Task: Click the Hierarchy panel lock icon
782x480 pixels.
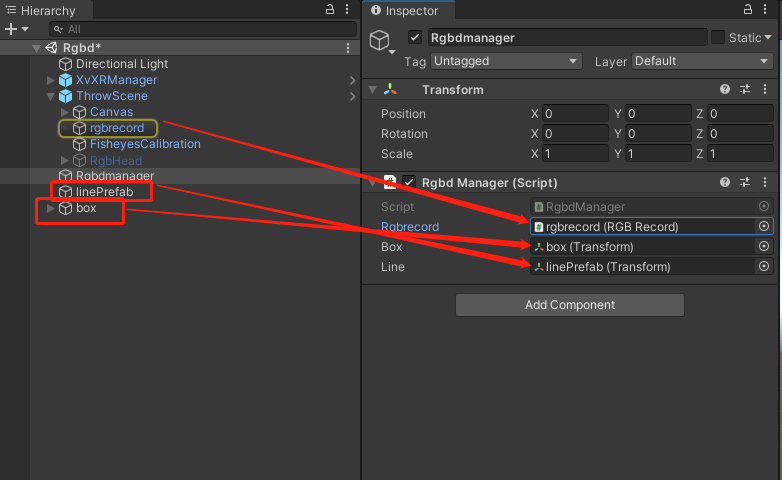Action: [x=330, y=9]
